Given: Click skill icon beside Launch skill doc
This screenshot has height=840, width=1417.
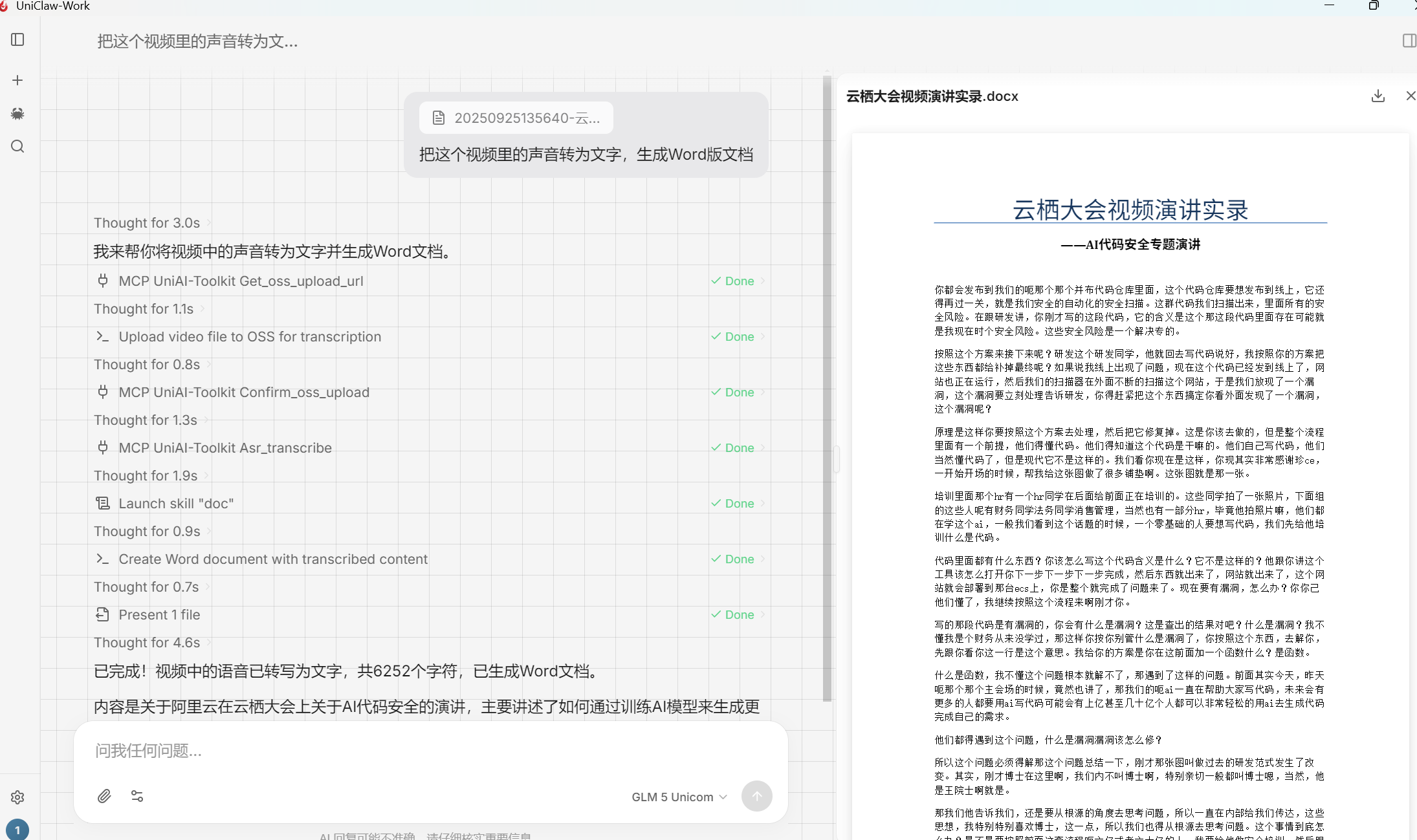Looking at the screenshot, I should click(x=102, y=503).
